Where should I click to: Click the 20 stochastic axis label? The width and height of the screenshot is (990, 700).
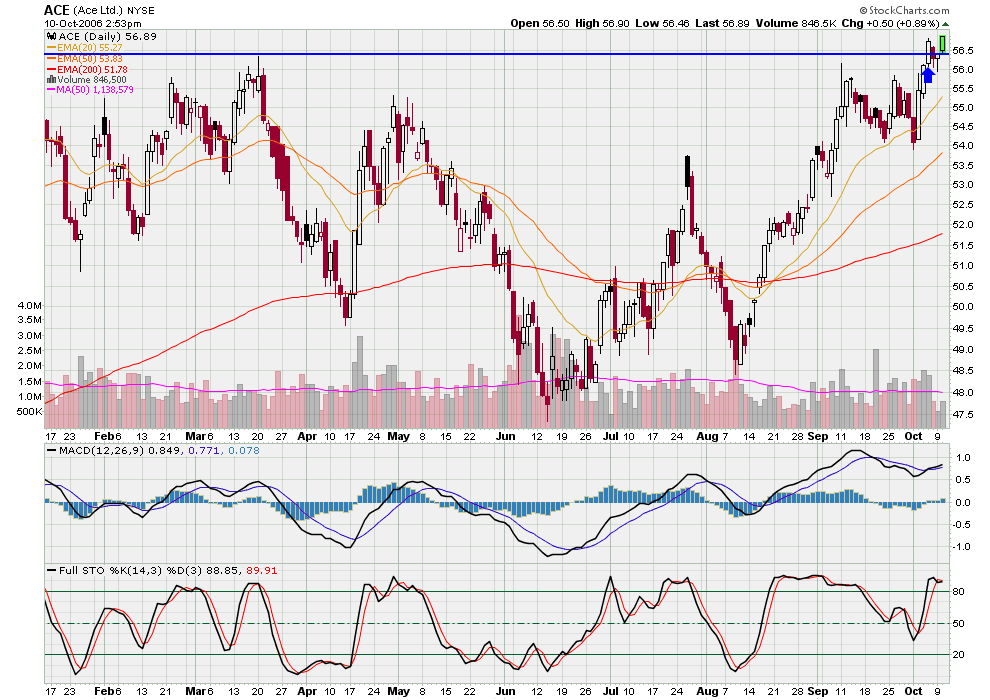point(958,655)
